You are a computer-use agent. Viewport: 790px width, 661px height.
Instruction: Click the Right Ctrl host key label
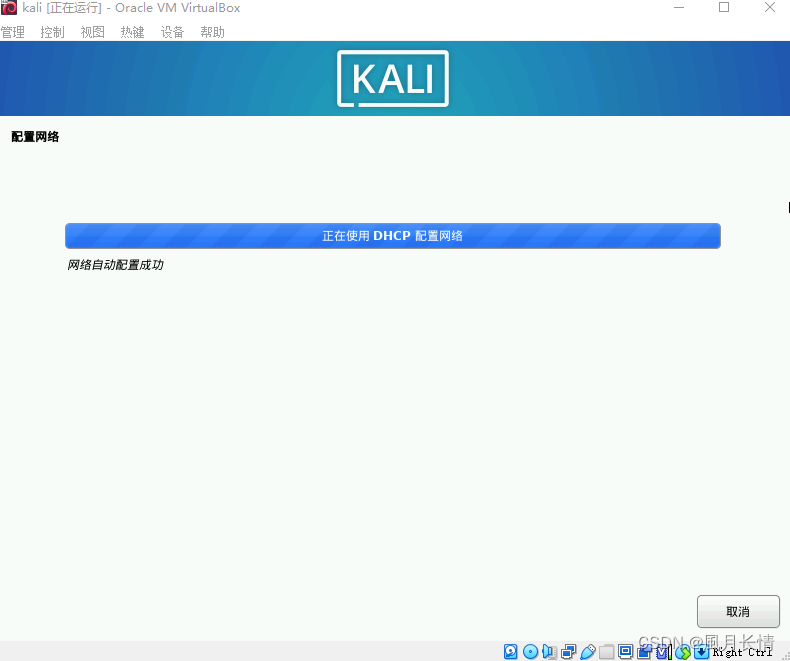point(742,652)
